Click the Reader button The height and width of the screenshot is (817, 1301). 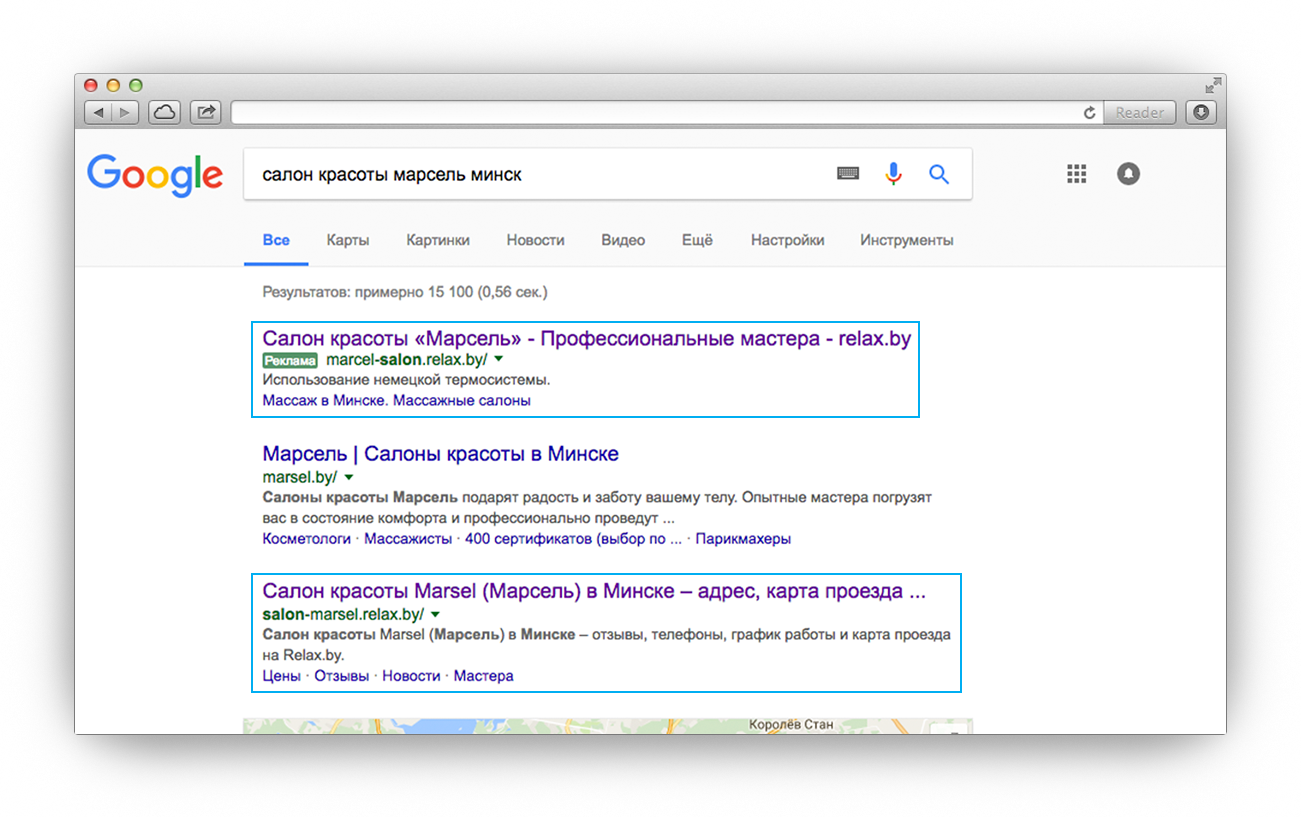tap(1140, 112)
